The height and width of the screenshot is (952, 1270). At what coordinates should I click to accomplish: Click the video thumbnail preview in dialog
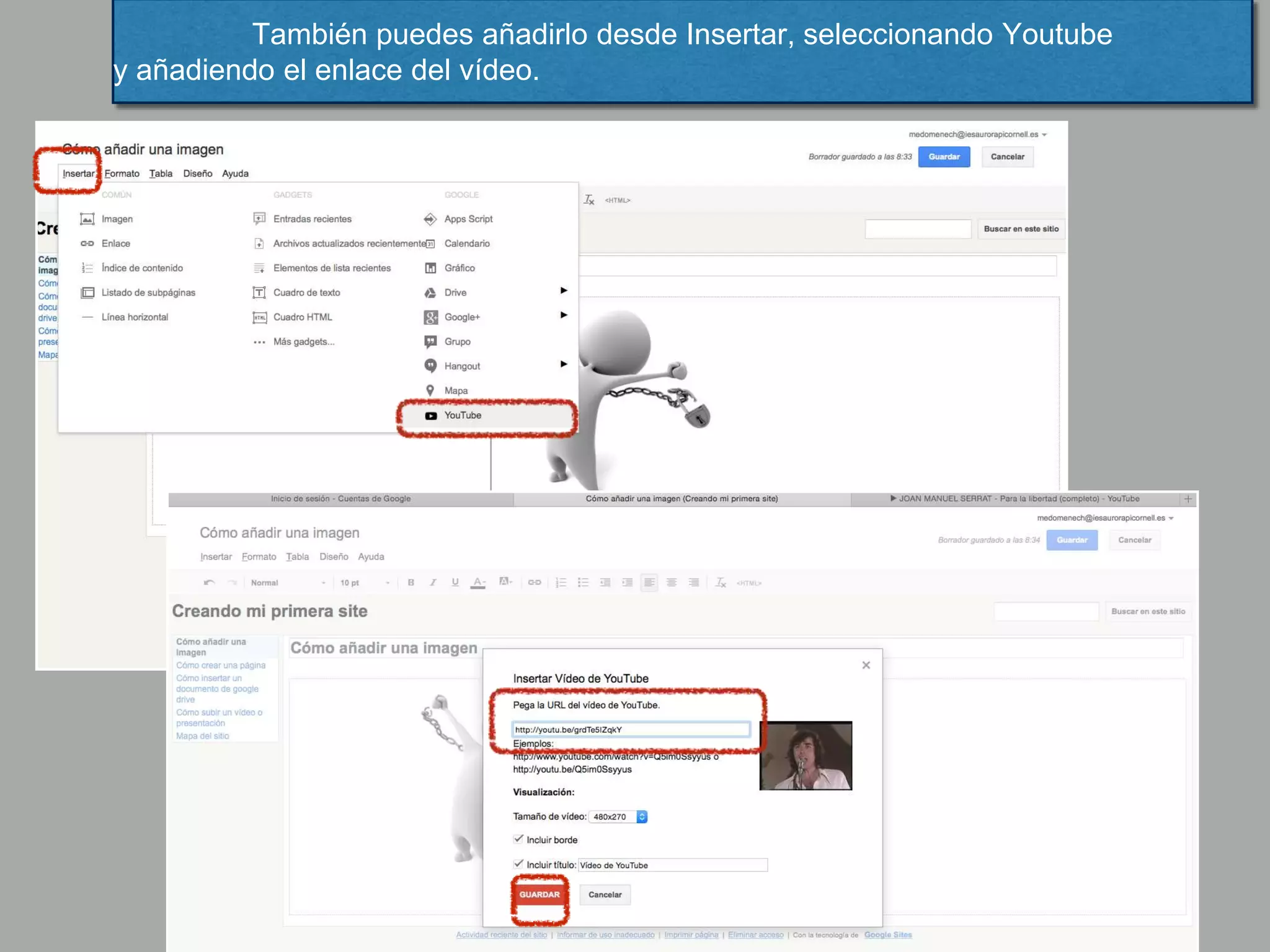click(806, 756)
